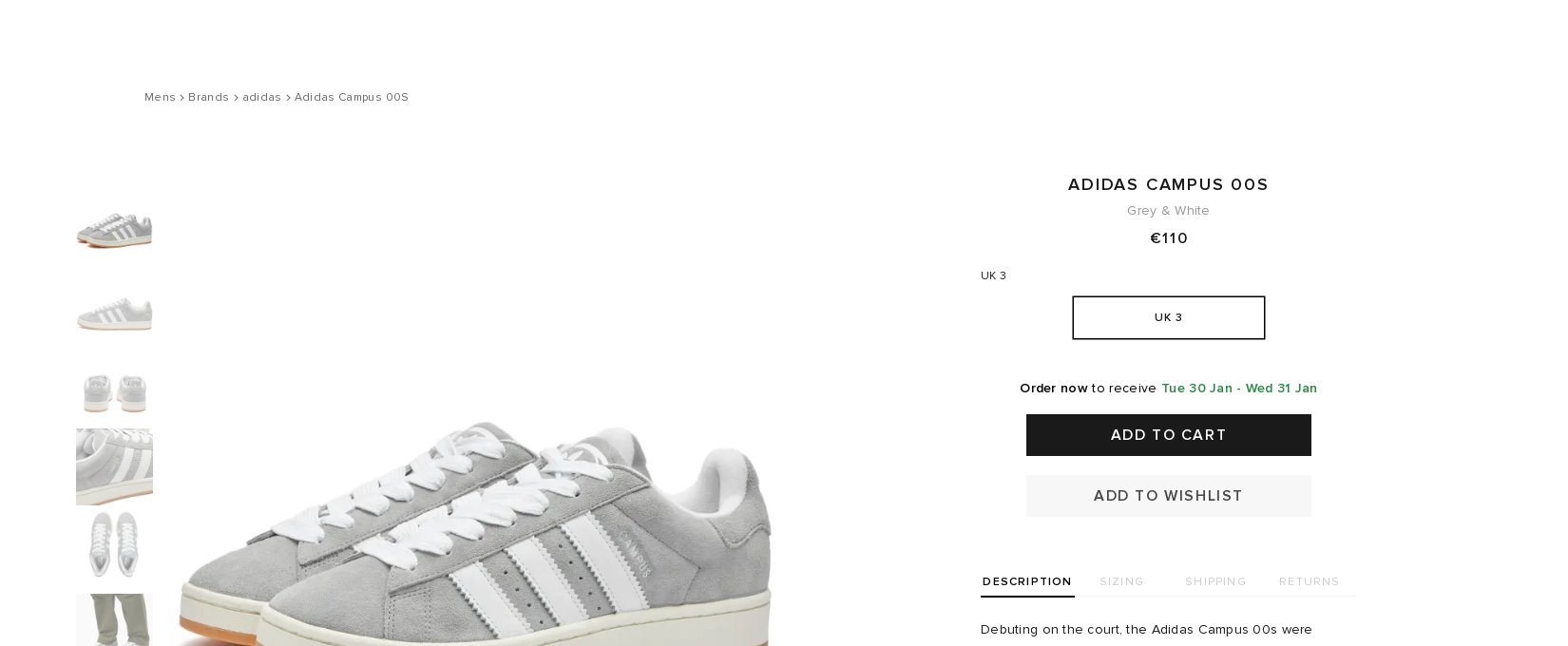Open the Sizing tab
1568x646 pixels.
coord(1121,581)
